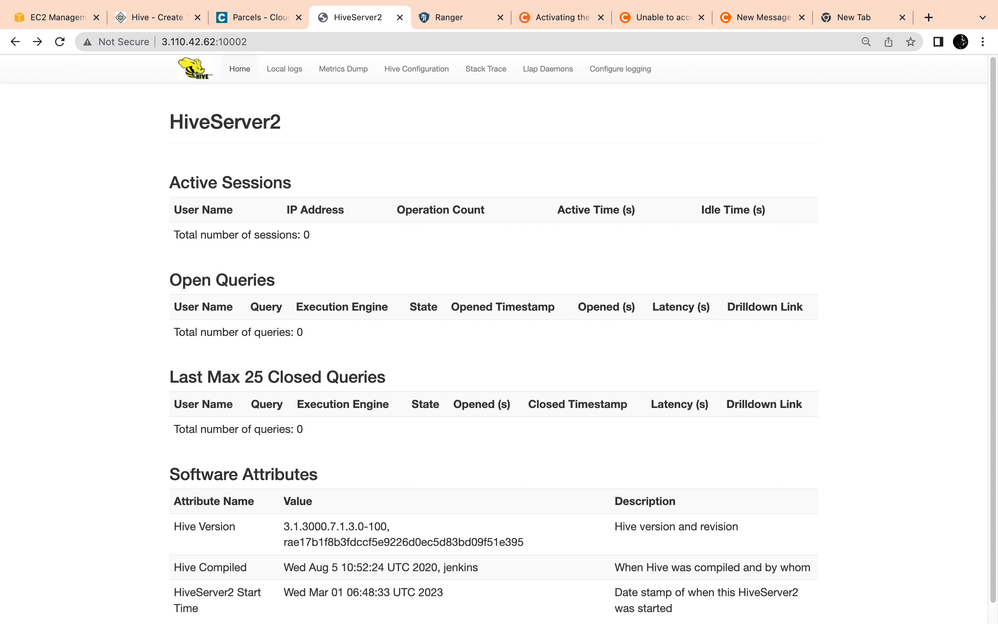Click Wed Aug 5 10:52:24 UTC 2020 value
998x624 pixels.
380,567
